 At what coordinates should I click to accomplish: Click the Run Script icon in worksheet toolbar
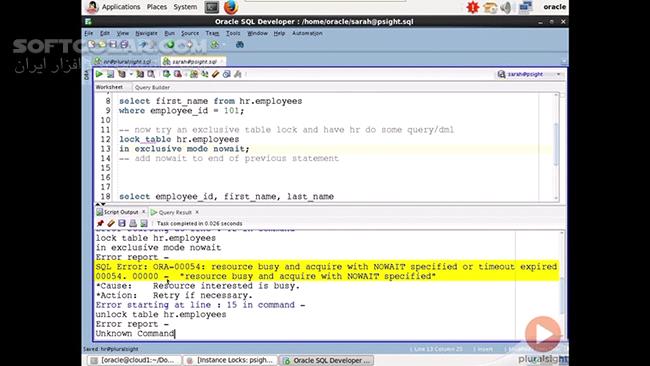110,74
